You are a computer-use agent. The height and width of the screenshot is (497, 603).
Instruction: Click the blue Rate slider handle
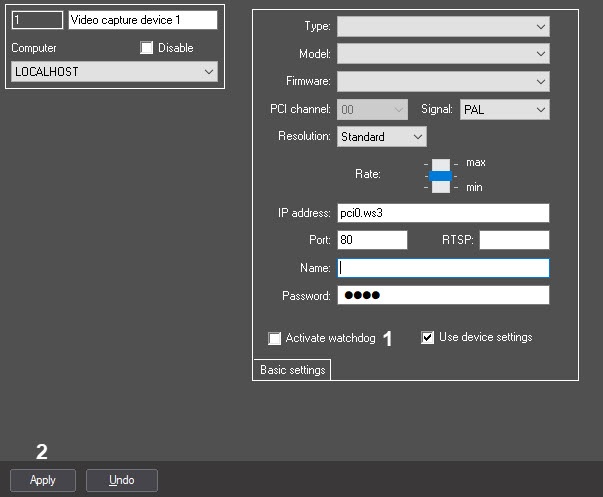click(441, 175)
